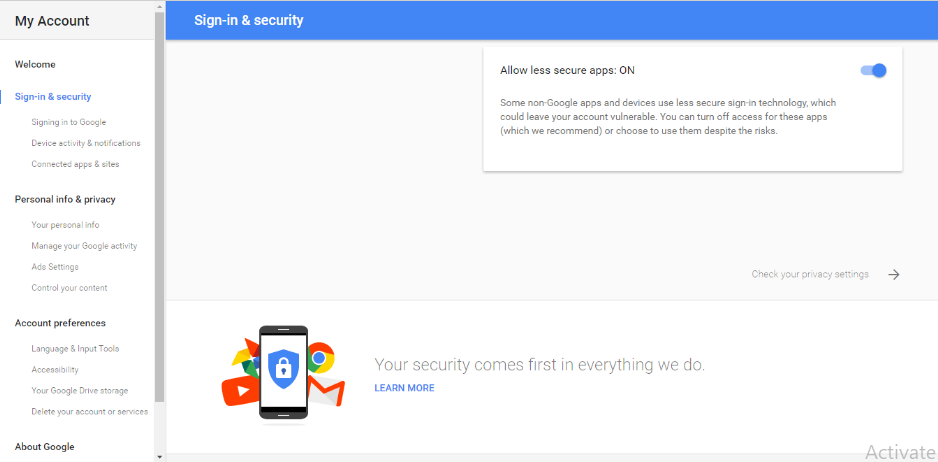The height and width of the screenshot is (462, 938).
Task: Turn off the Allow less secure apps switch
Action: [x=873, y=71]
